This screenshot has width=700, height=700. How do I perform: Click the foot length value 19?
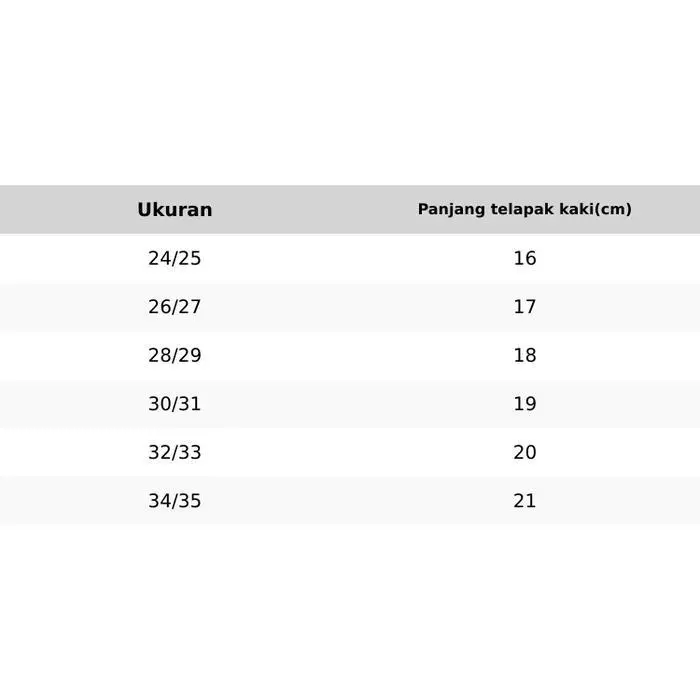pos(525,404)
